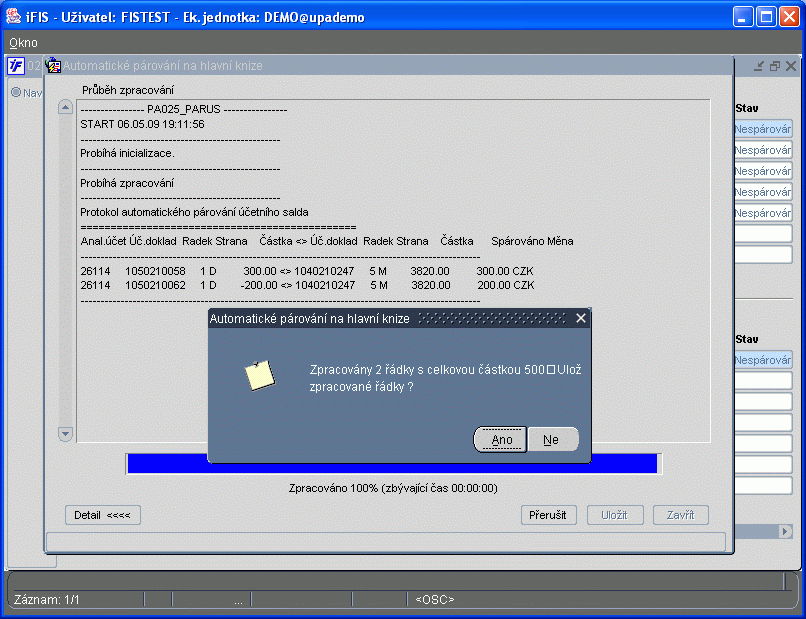Maximize the iFIS main window
The image size is (806, 619).
click(766, 16)
